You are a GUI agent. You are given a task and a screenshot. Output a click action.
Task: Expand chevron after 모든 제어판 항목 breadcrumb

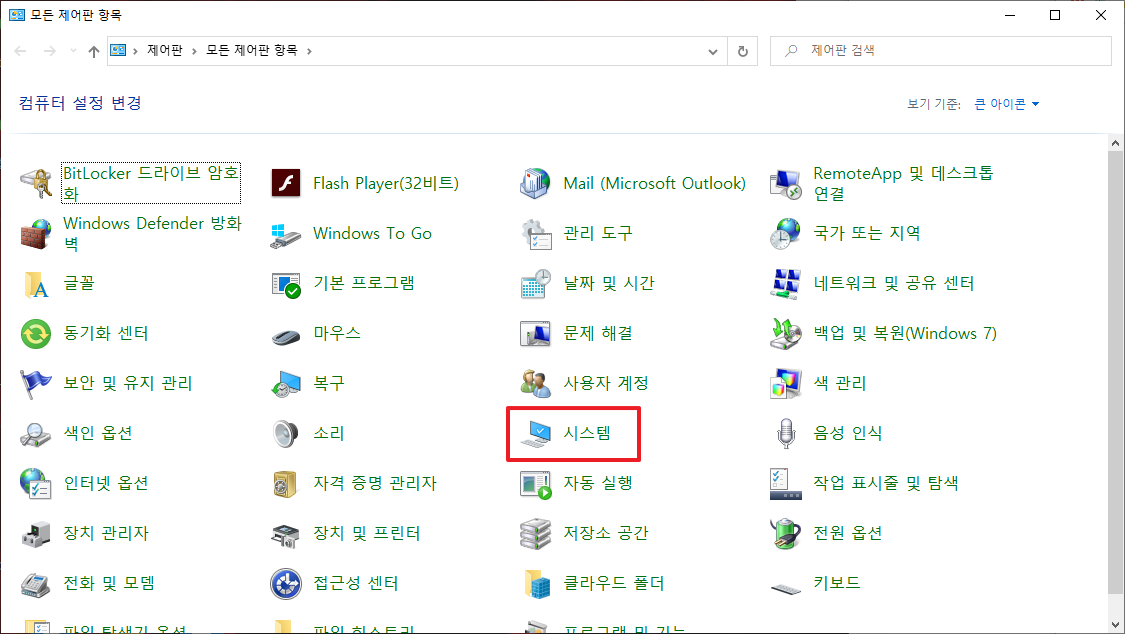pos(309,51)
